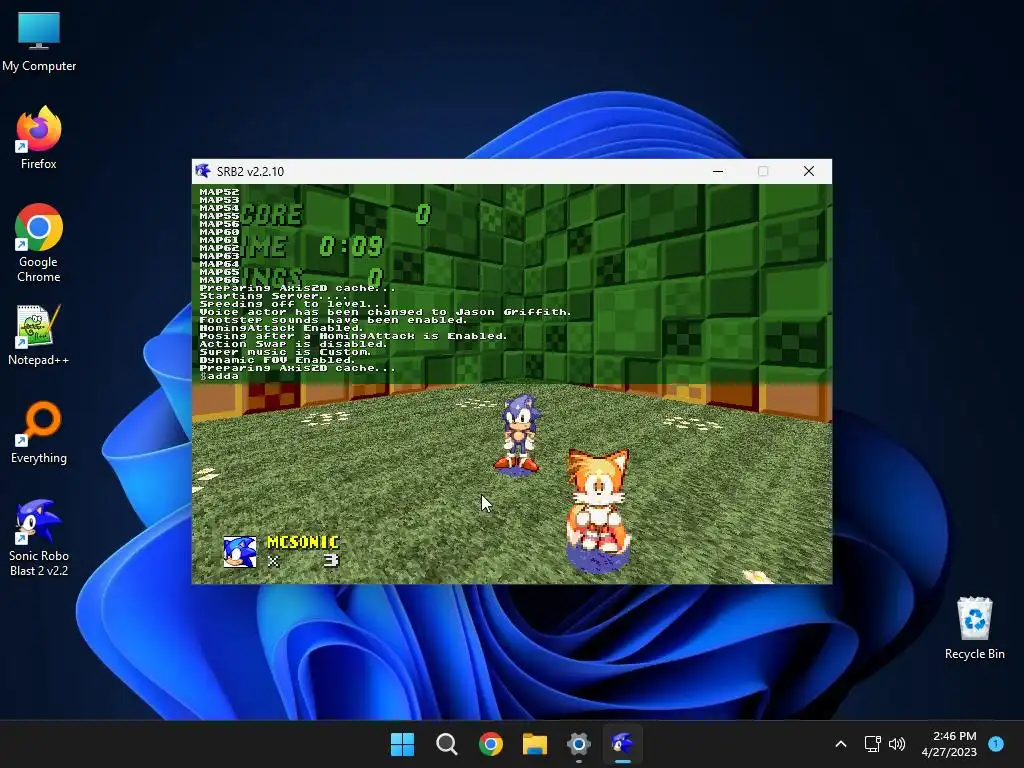Close the SRB2 v2.2.10 window
The image size is (1024, 768).
(x=808, y=171)
